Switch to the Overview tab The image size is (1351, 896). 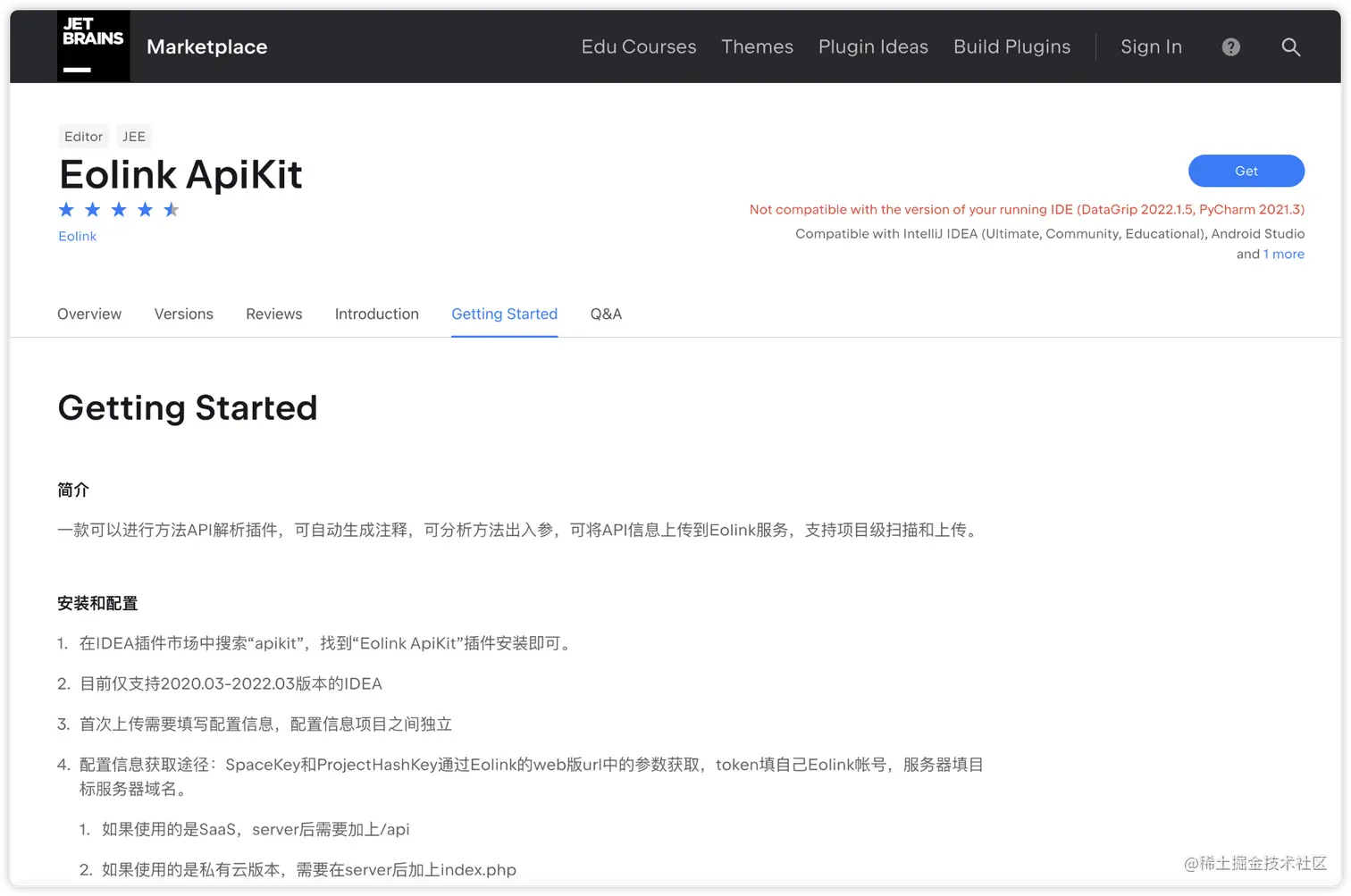coord(89,314)
